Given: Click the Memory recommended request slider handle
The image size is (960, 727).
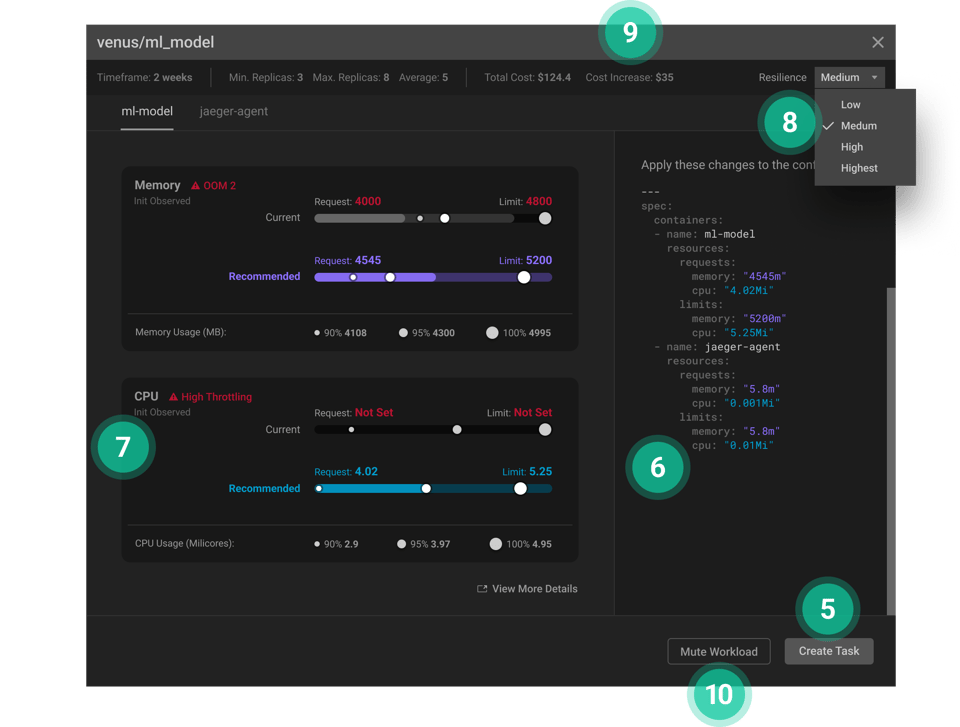Looking at the screenshot, I should [390, 277].
